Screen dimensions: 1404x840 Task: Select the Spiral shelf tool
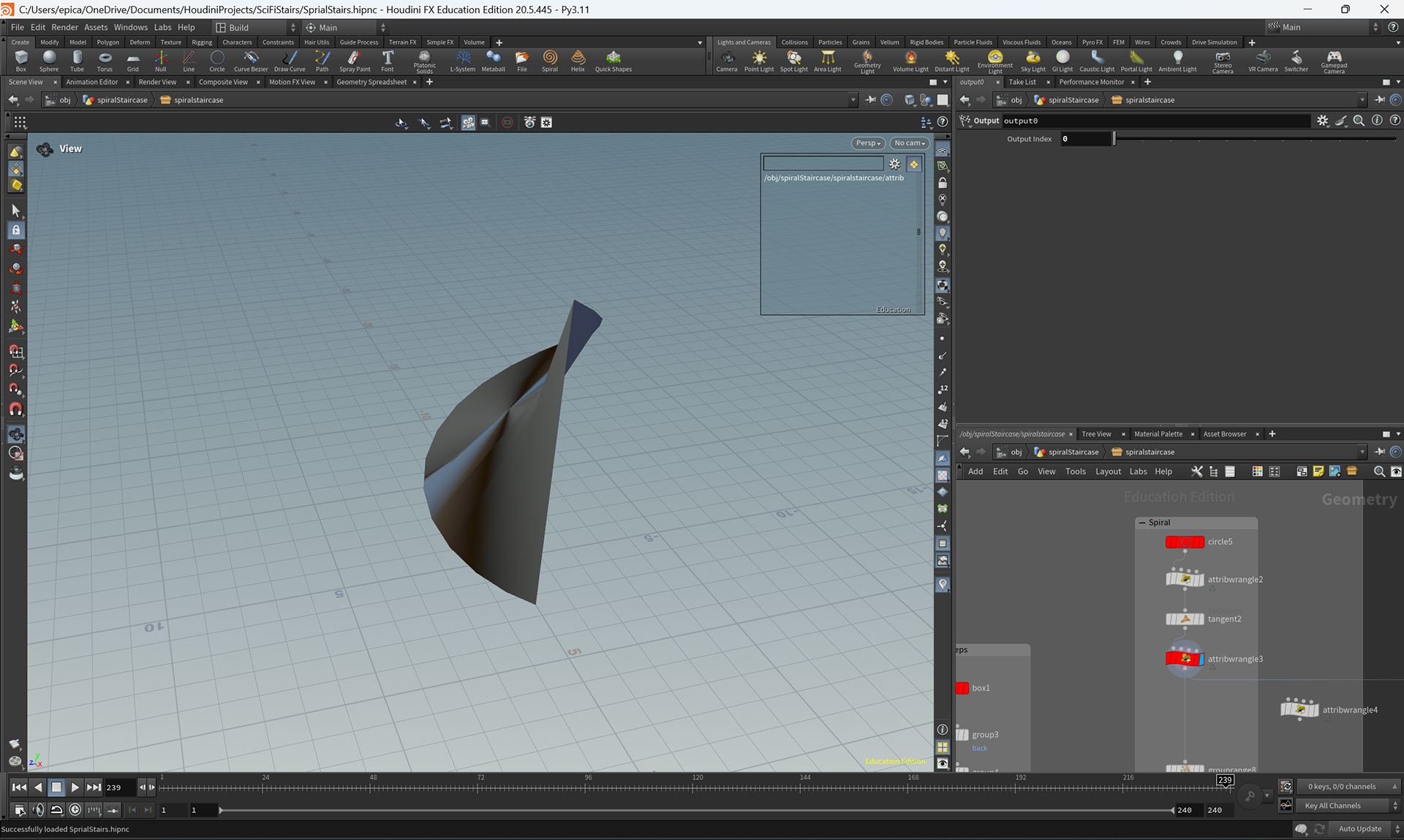click(x=550, y=61)
